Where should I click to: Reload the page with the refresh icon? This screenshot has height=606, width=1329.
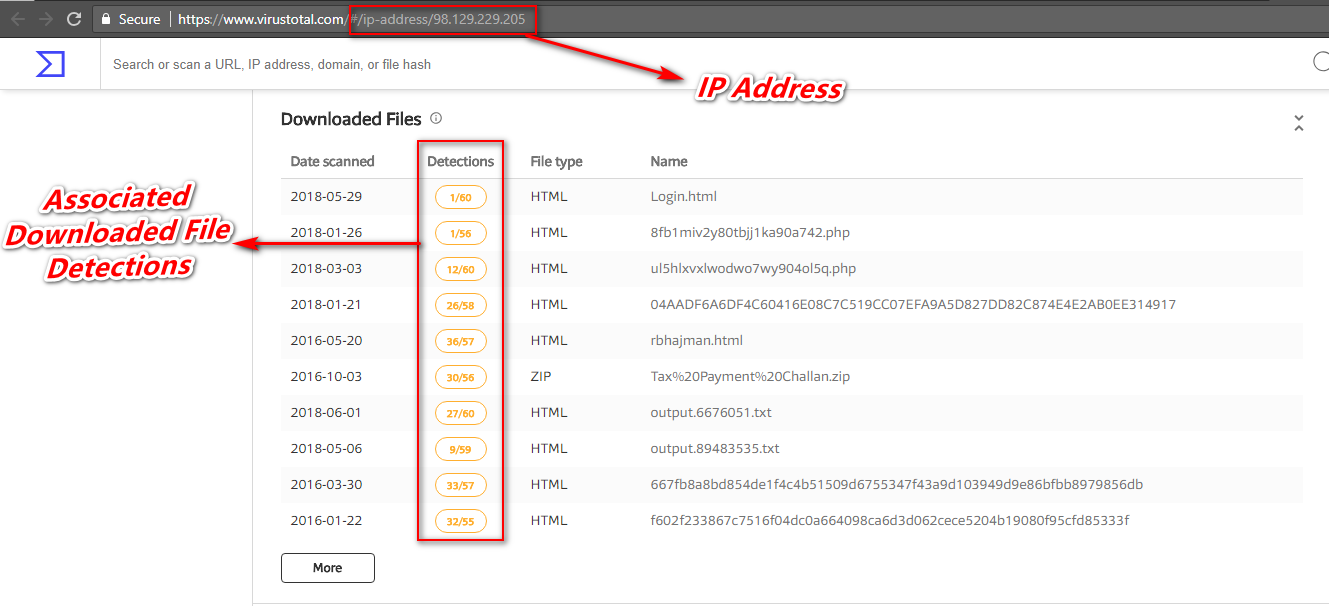click(x=74, y=19)
